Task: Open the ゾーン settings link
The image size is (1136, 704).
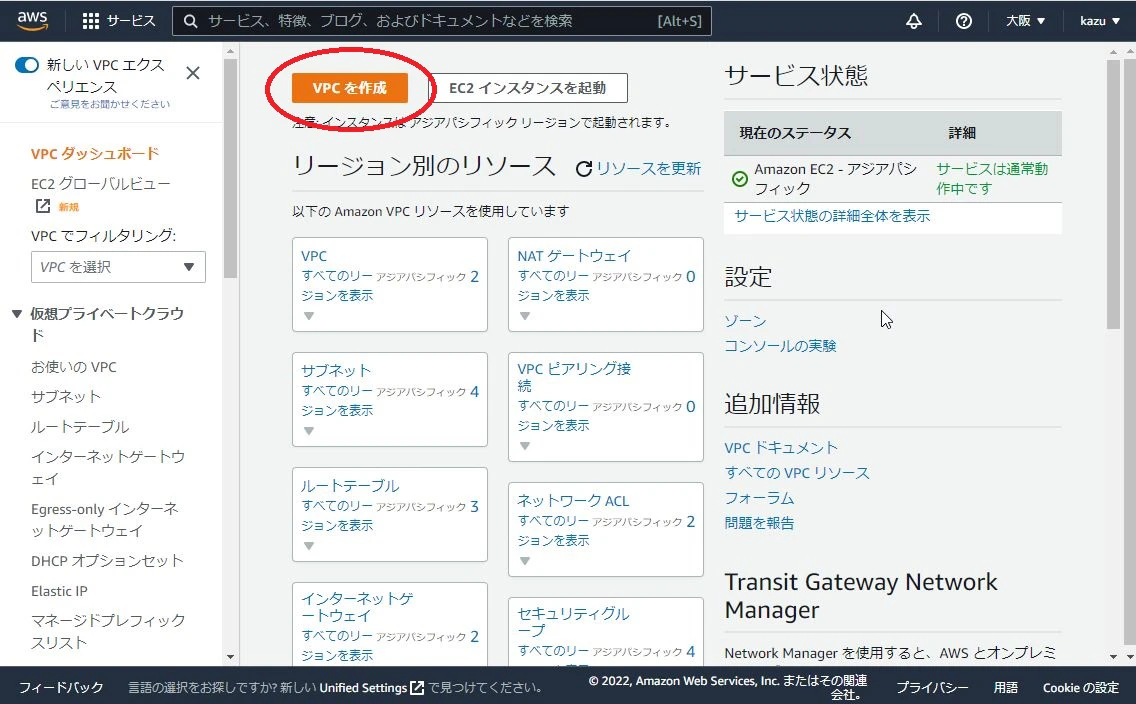Action: click(x=746, y=321)
